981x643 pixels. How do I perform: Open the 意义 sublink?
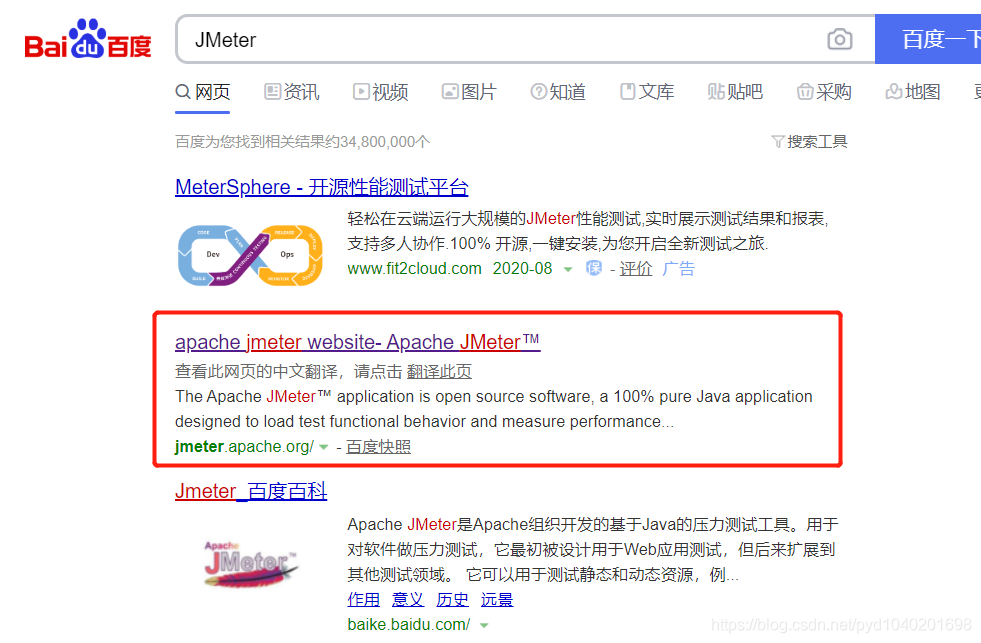(408, 600)
